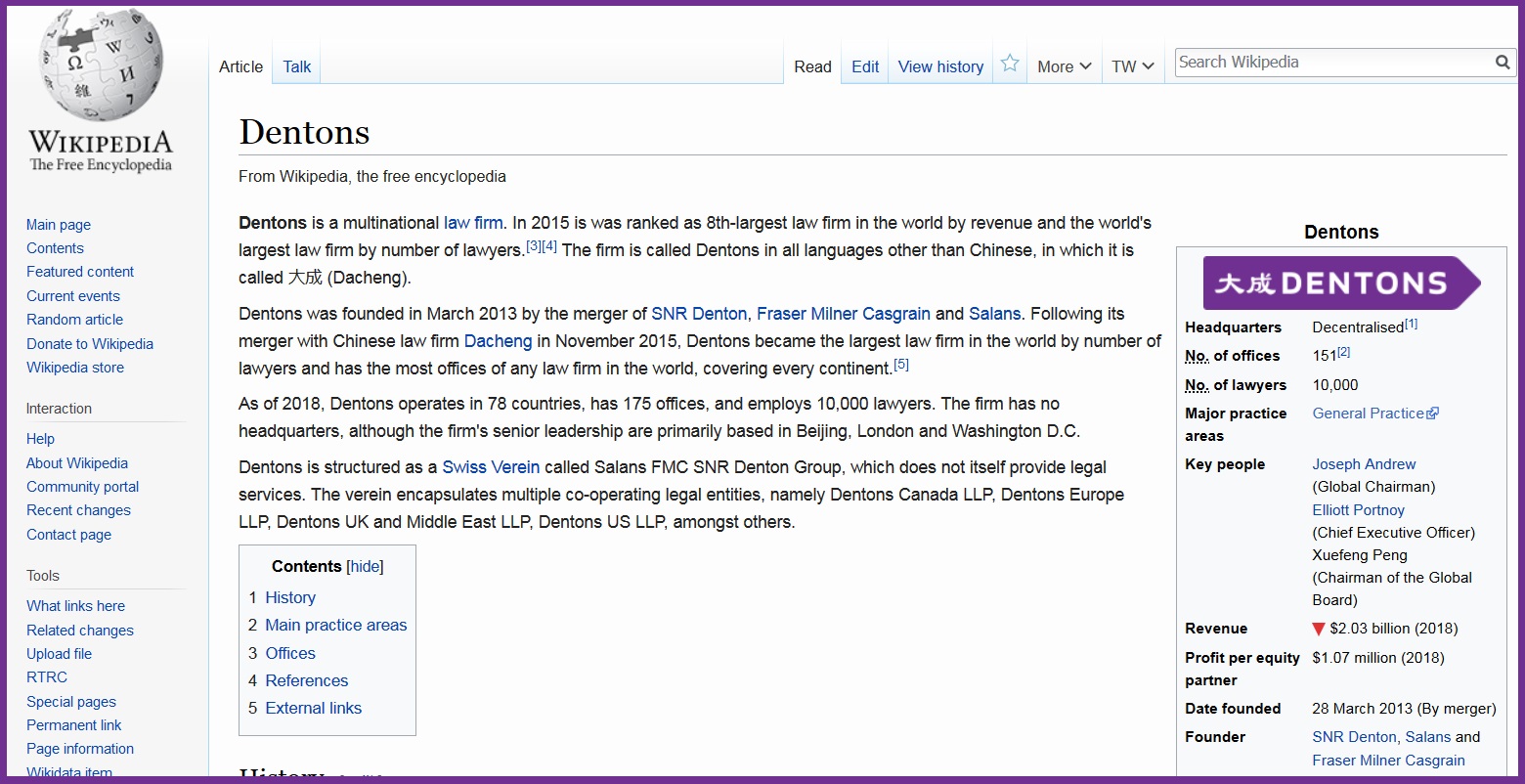The height and width of the screenshot is (784, 1525).
Task: Click Related changes tool link
Action: (x=80, y=631)
